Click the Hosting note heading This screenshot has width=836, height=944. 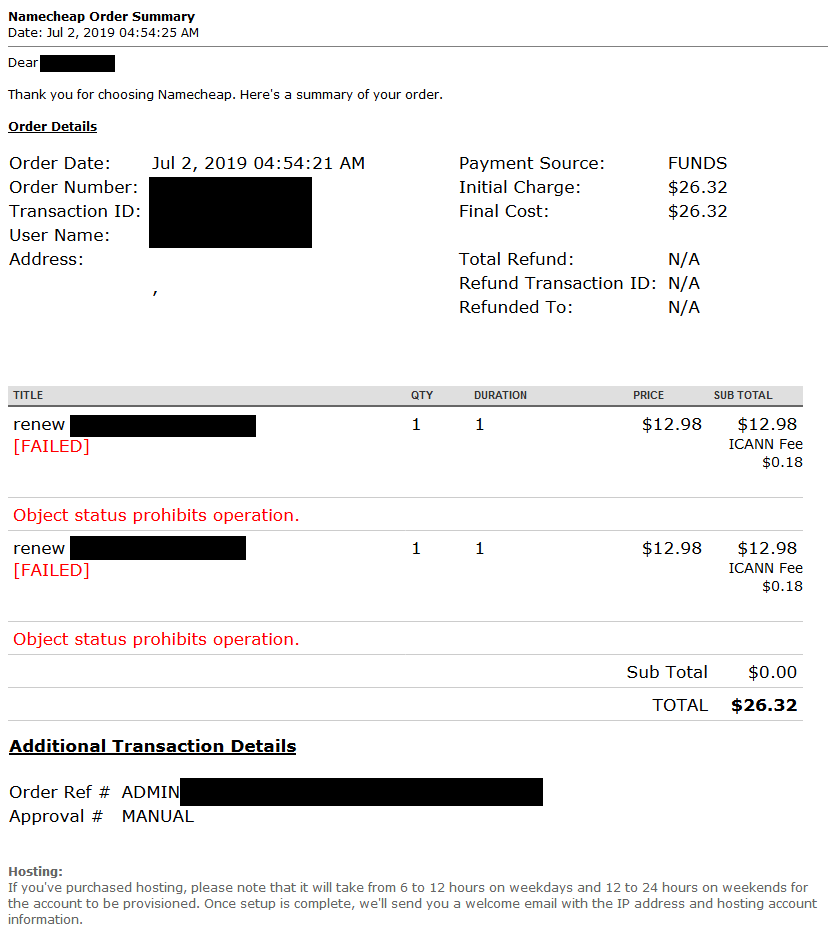point(36,871)
